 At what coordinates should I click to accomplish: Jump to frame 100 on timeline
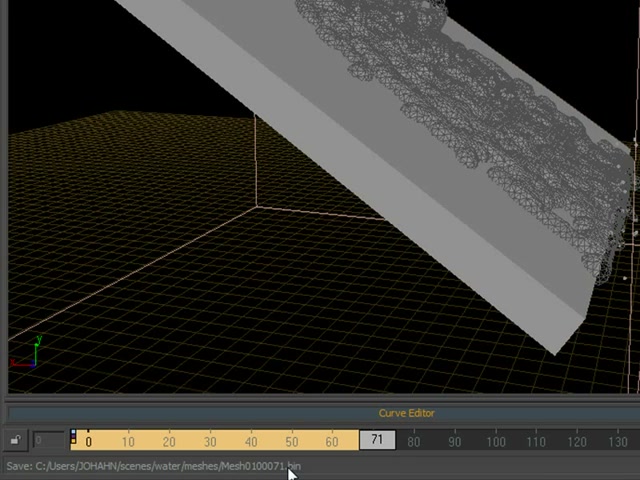[496, 442]
